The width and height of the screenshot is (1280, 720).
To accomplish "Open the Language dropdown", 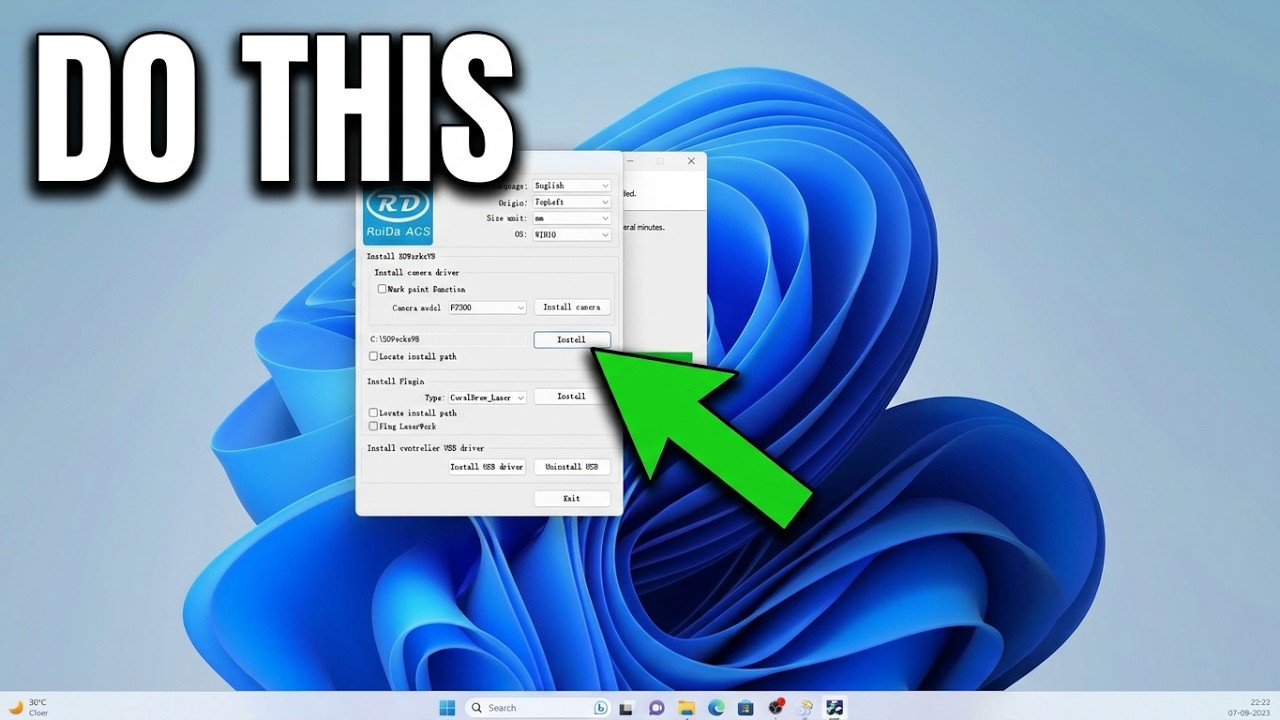I will tap(571, 186).
